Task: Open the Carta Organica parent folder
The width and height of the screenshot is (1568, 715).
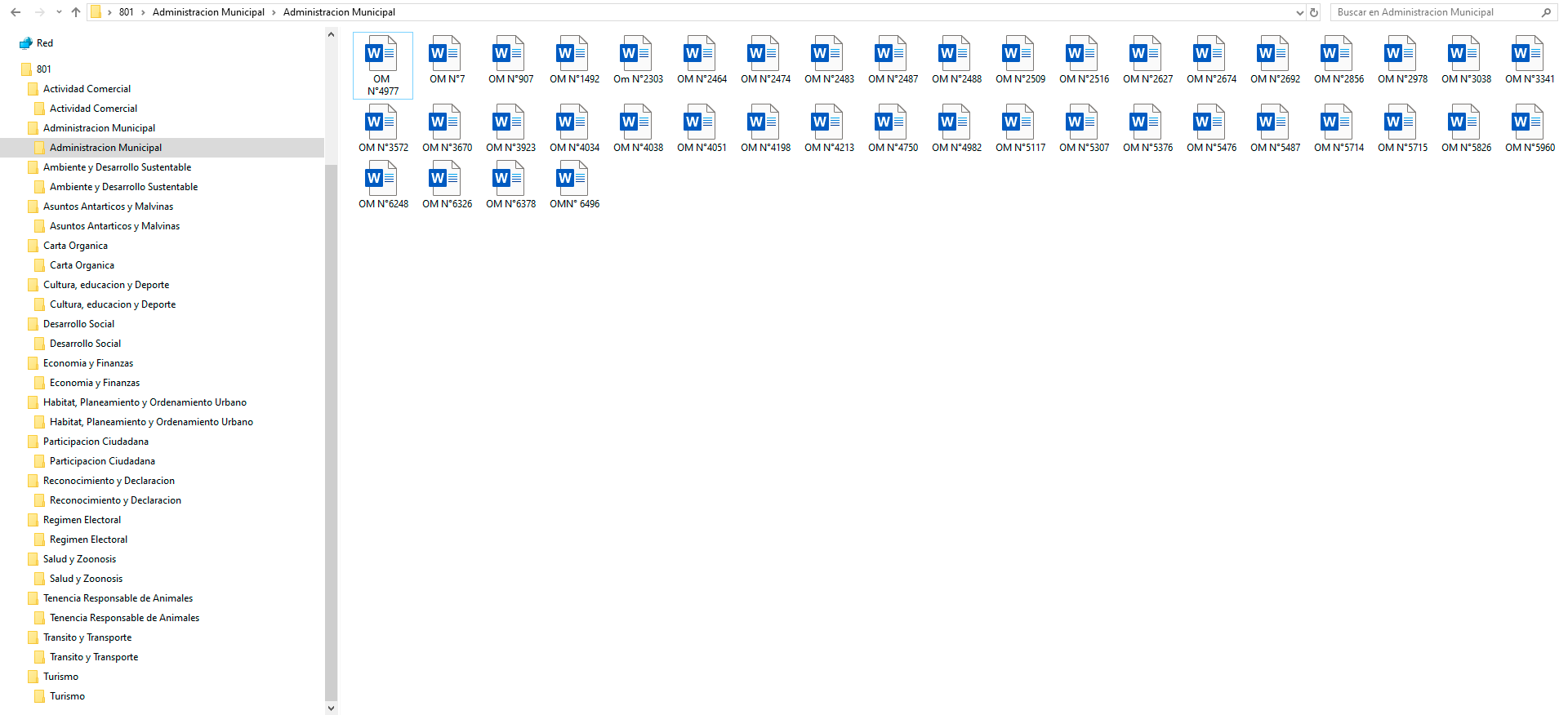Action: [x=75, y=246]
